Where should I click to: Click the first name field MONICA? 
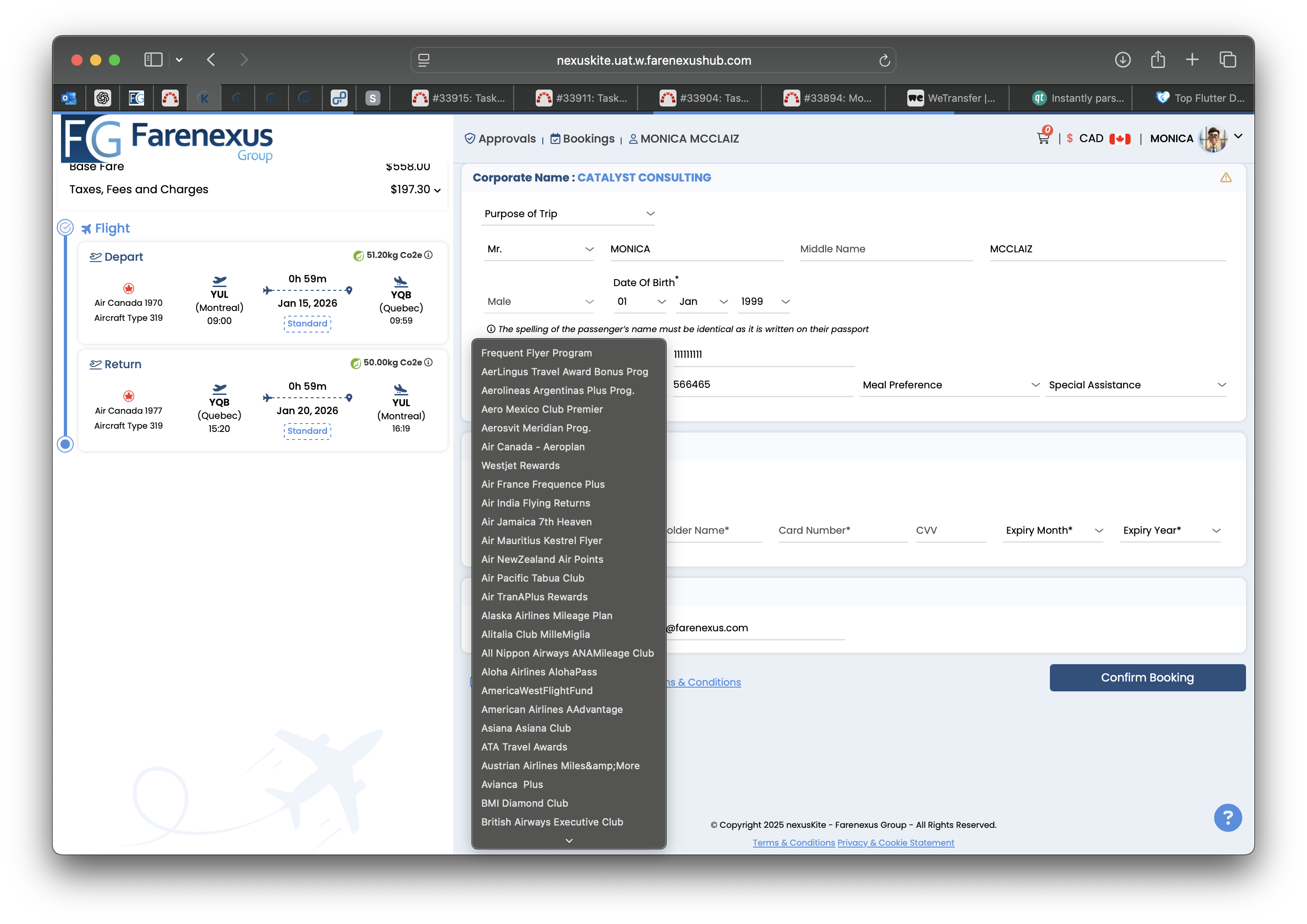click(697, 249)
